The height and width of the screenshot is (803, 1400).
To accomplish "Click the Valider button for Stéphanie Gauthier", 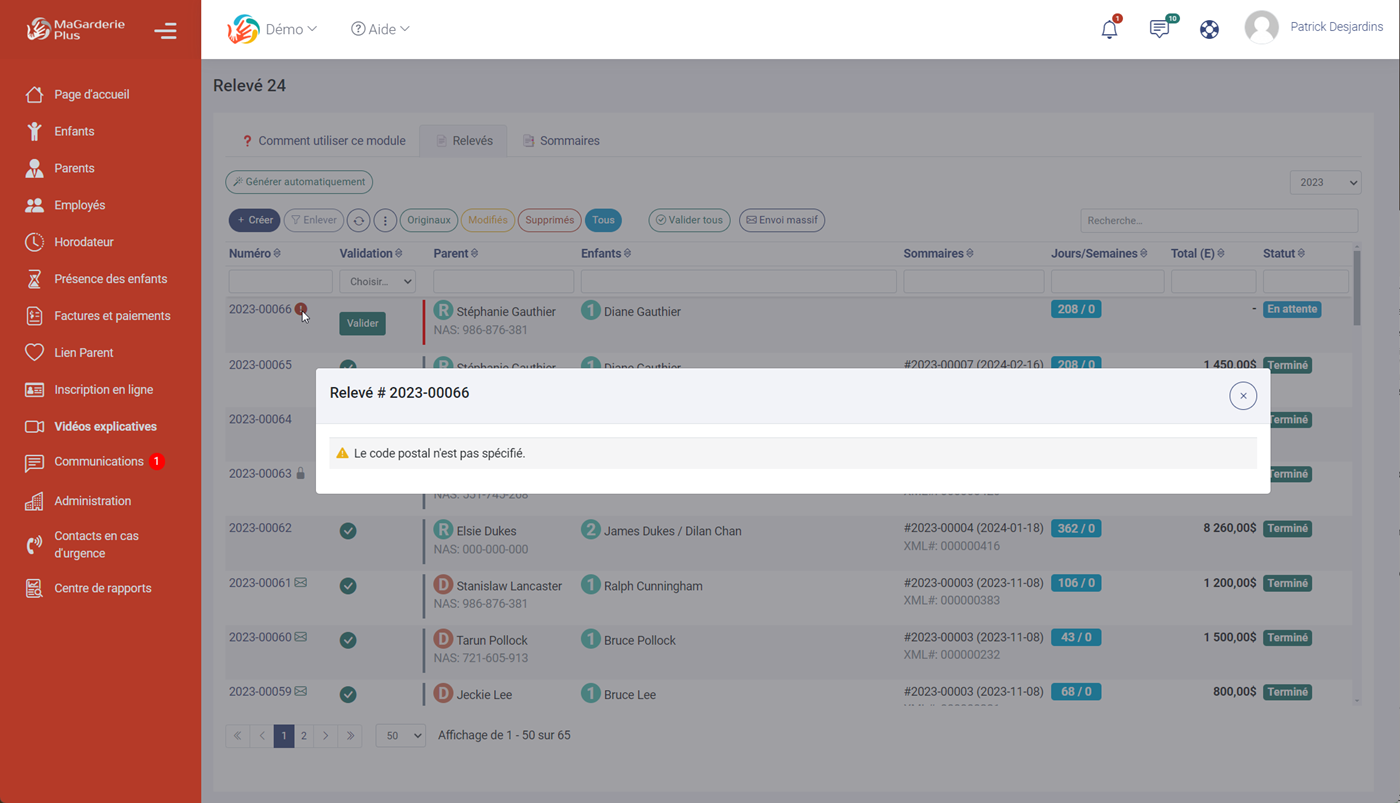I will click(x=362, y=324).
